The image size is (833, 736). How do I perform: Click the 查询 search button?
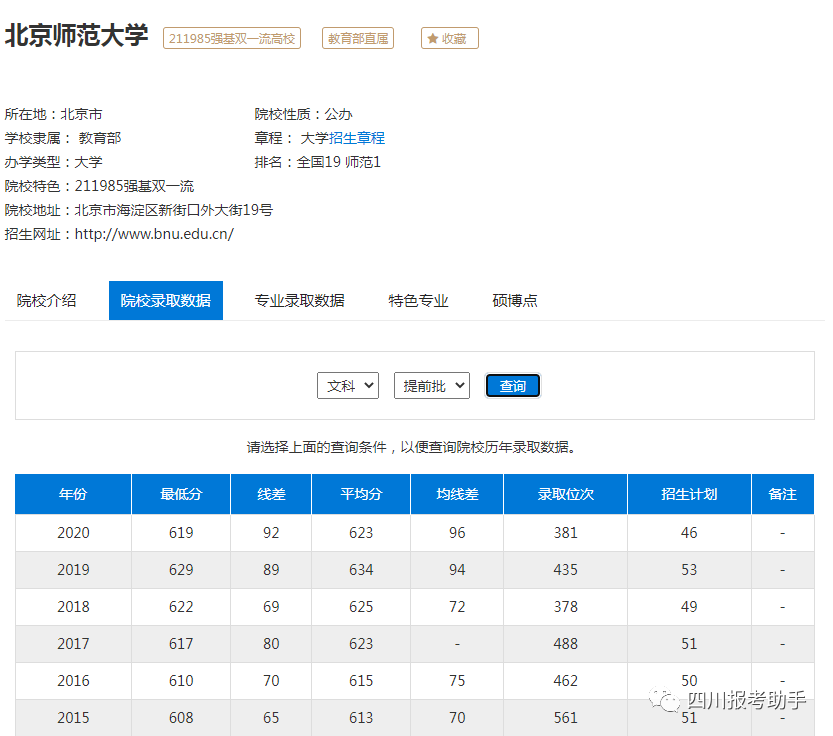[x=513, y=386]
